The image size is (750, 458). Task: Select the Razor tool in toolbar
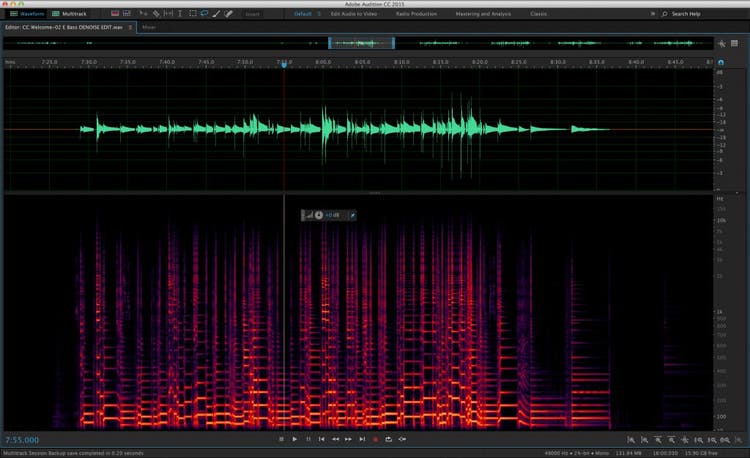pyautogui.click(x=155, y=14)
